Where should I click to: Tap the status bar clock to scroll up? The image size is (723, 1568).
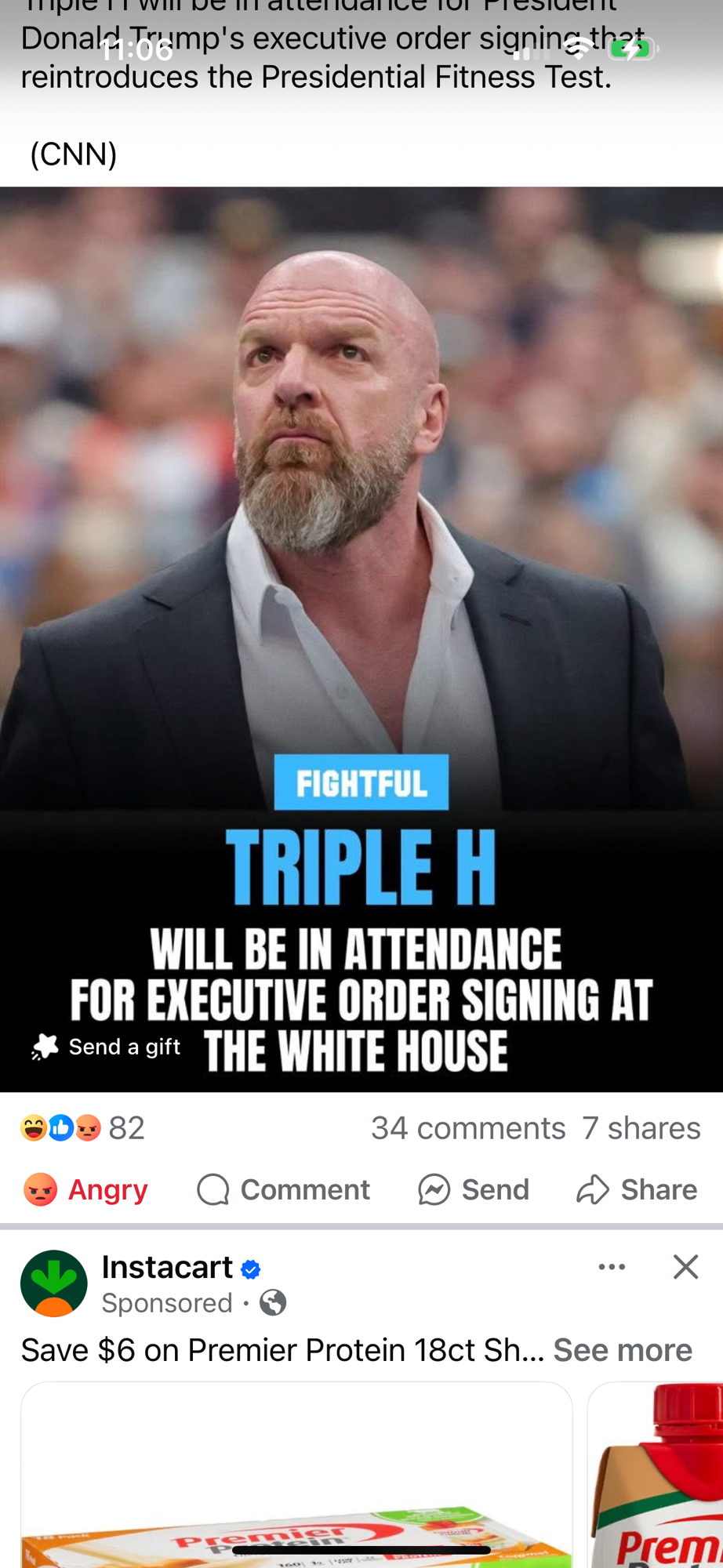[137, 49]
